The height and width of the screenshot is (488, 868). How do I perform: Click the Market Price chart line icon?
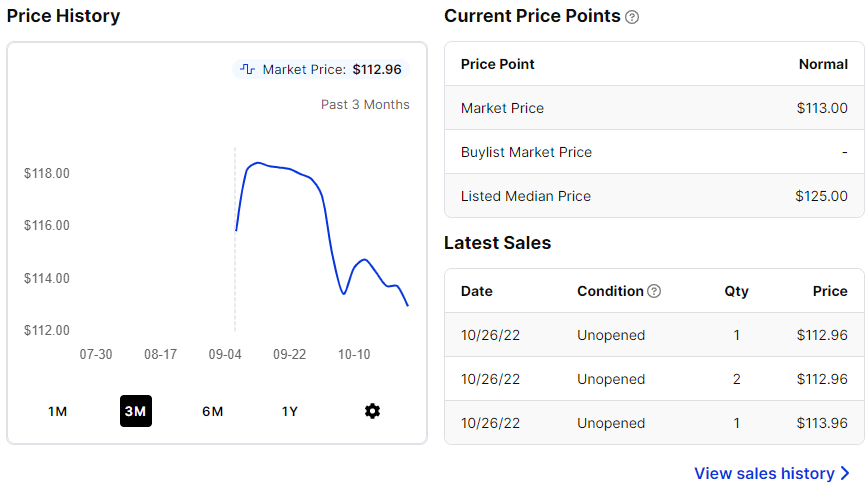pyautogui.click(x=247, y=70)
